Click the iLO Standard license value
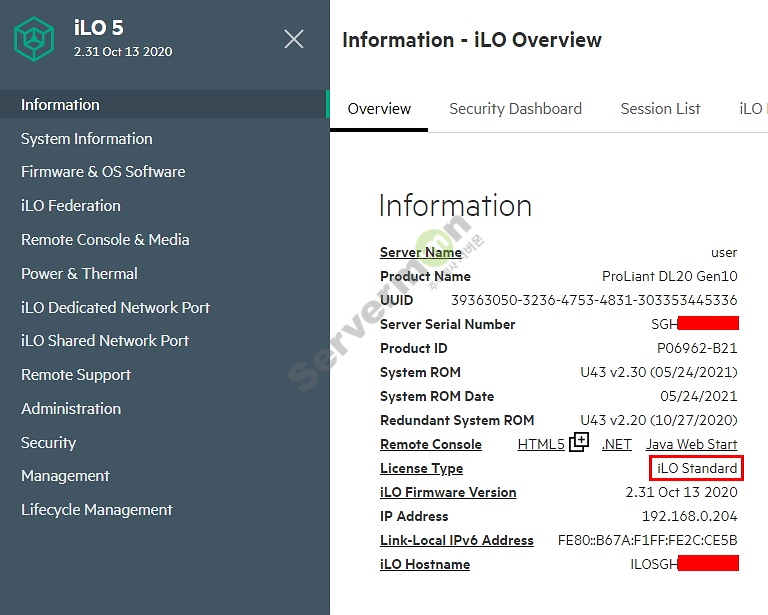The image size is (768, 615). click(697, 468)
